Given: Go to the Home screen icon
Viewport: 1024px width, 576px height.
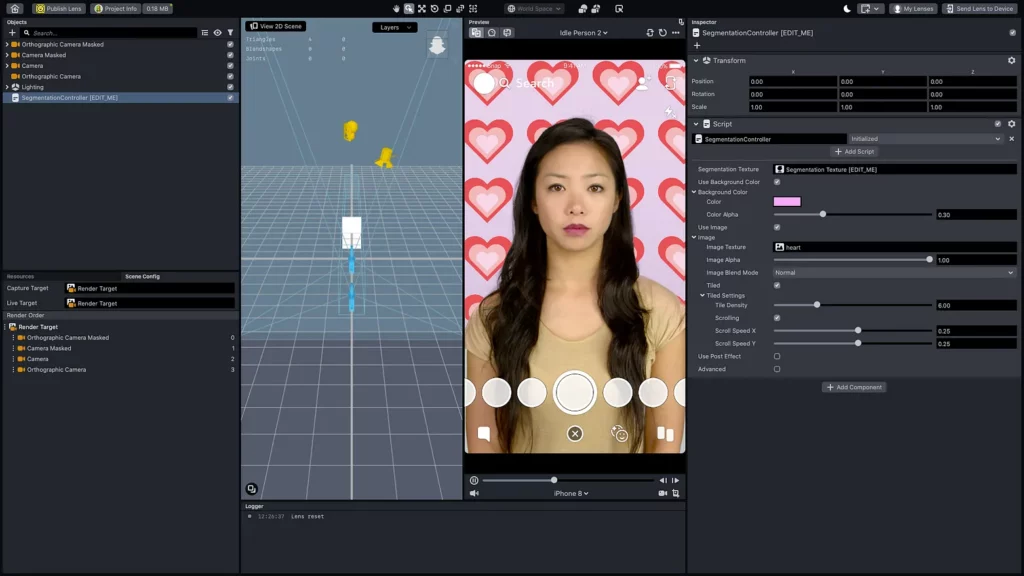Looking at the screenshot, I should [15, 8].
